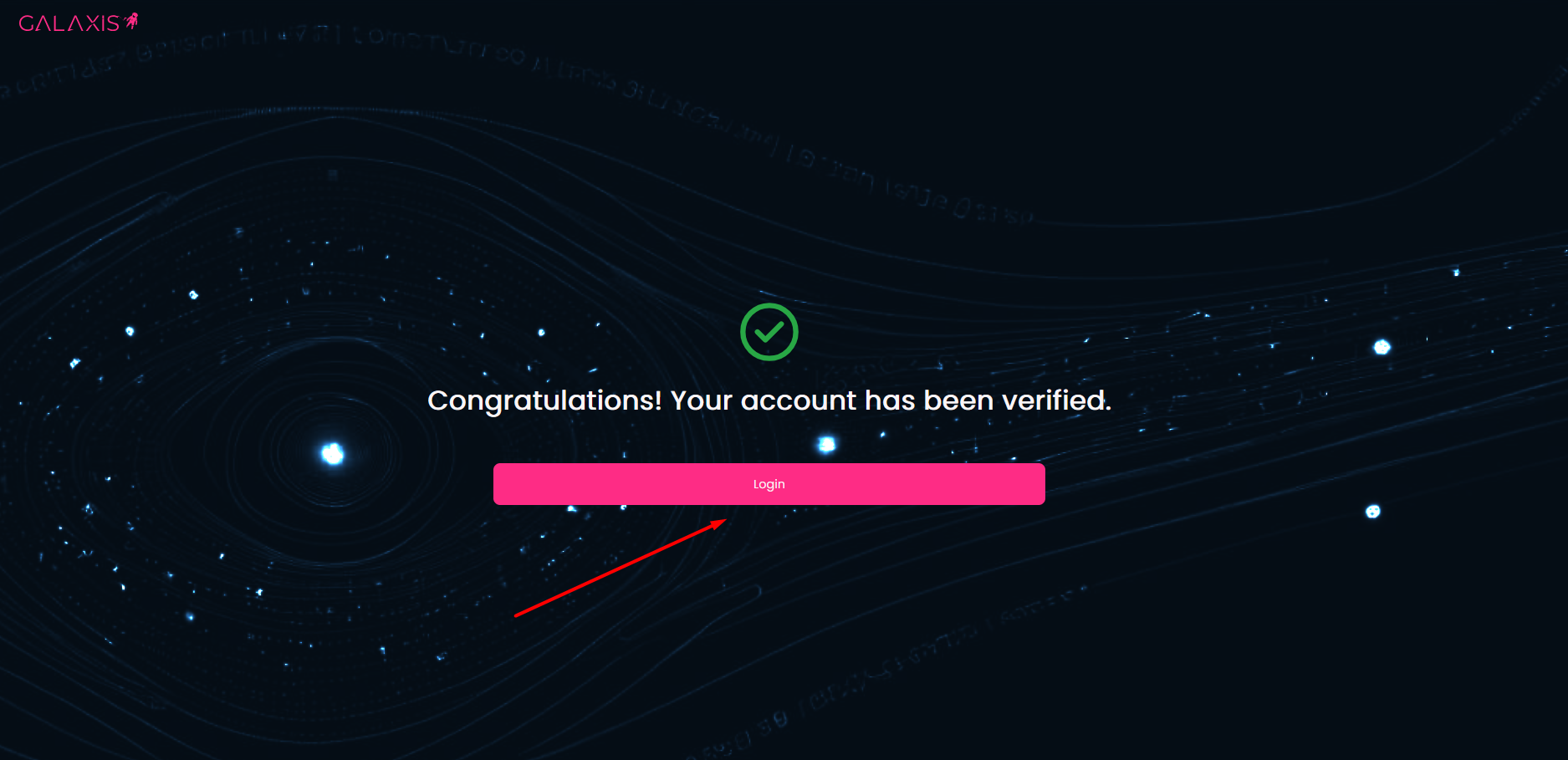
Task: Click the word "verified" in the heading
Action: [x=1055, y=401]
